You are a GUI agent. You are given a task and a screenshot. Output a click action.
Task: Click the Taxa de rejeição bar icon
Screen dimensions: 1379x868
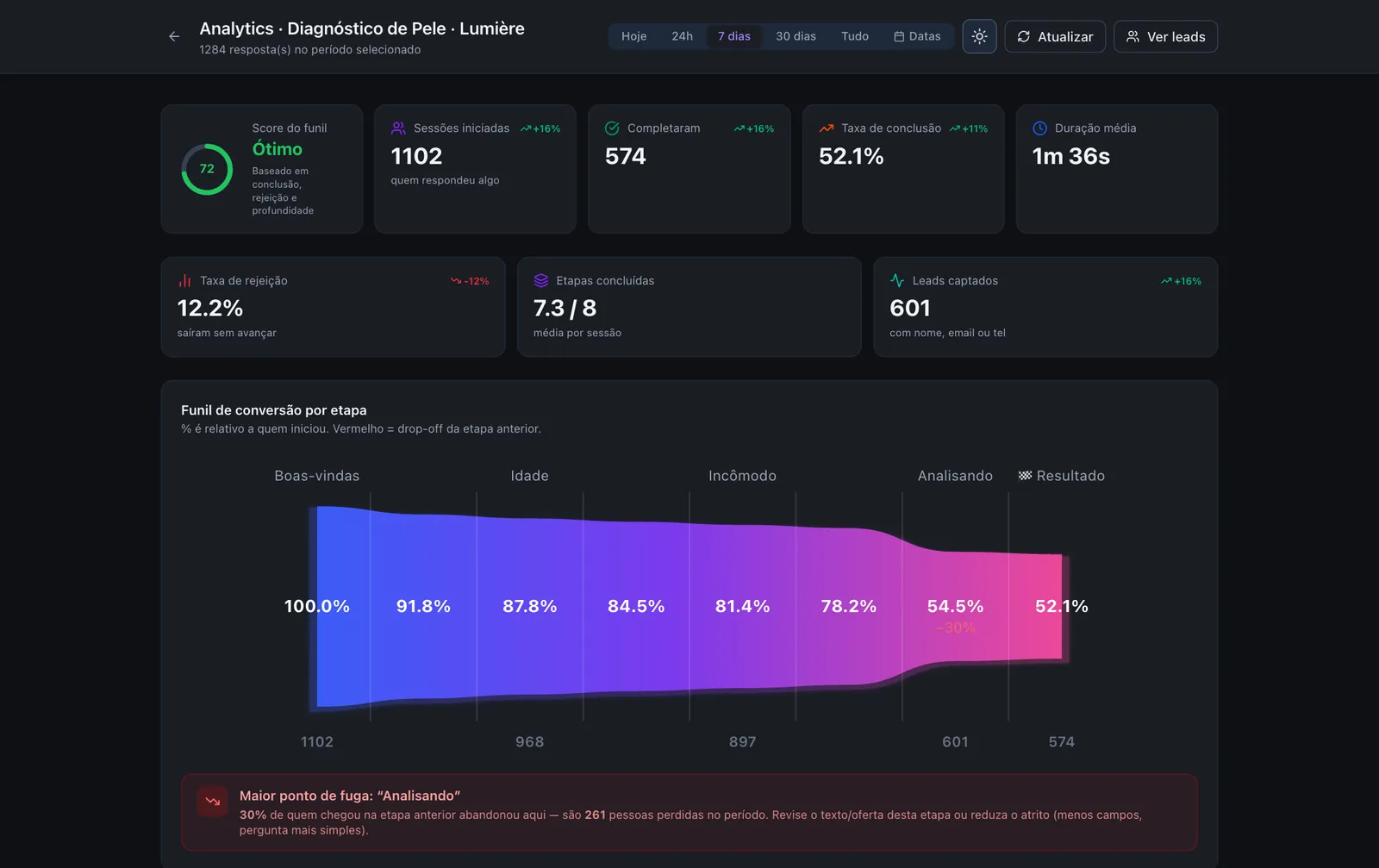click(184, 281)
